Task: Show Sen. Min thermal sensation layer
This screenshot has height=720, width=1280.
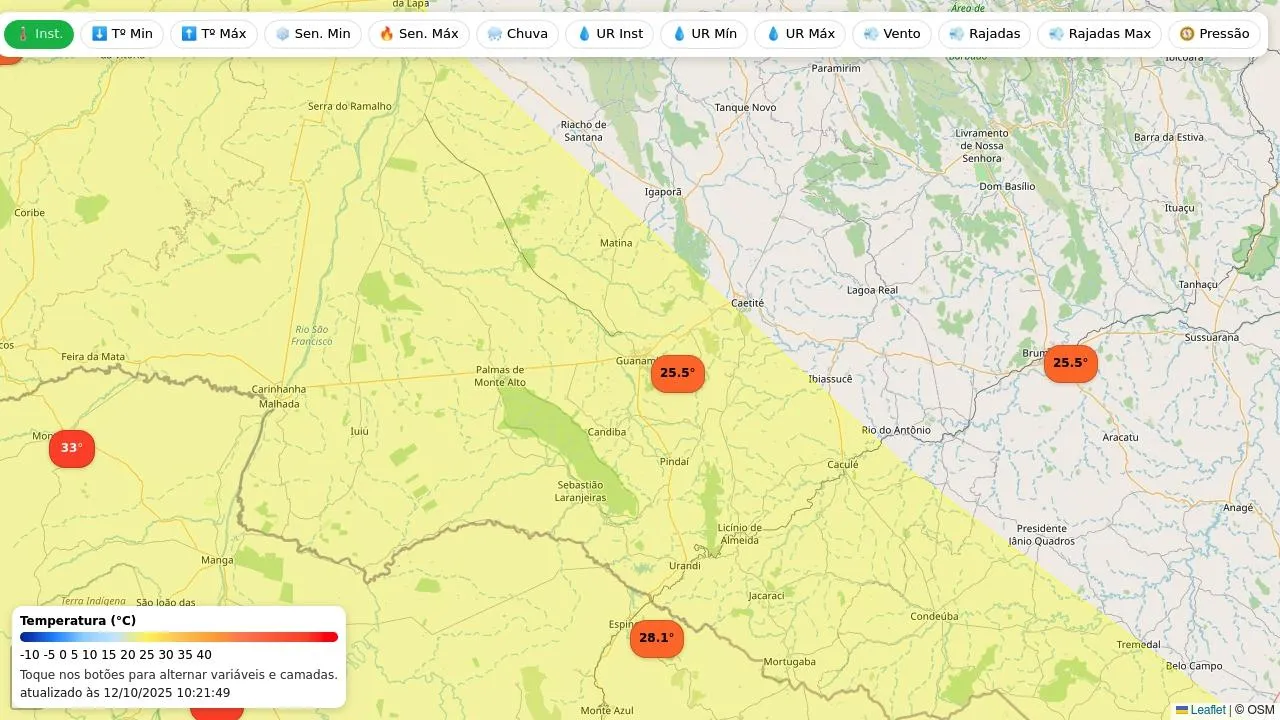Action: (x=313, y=34)
